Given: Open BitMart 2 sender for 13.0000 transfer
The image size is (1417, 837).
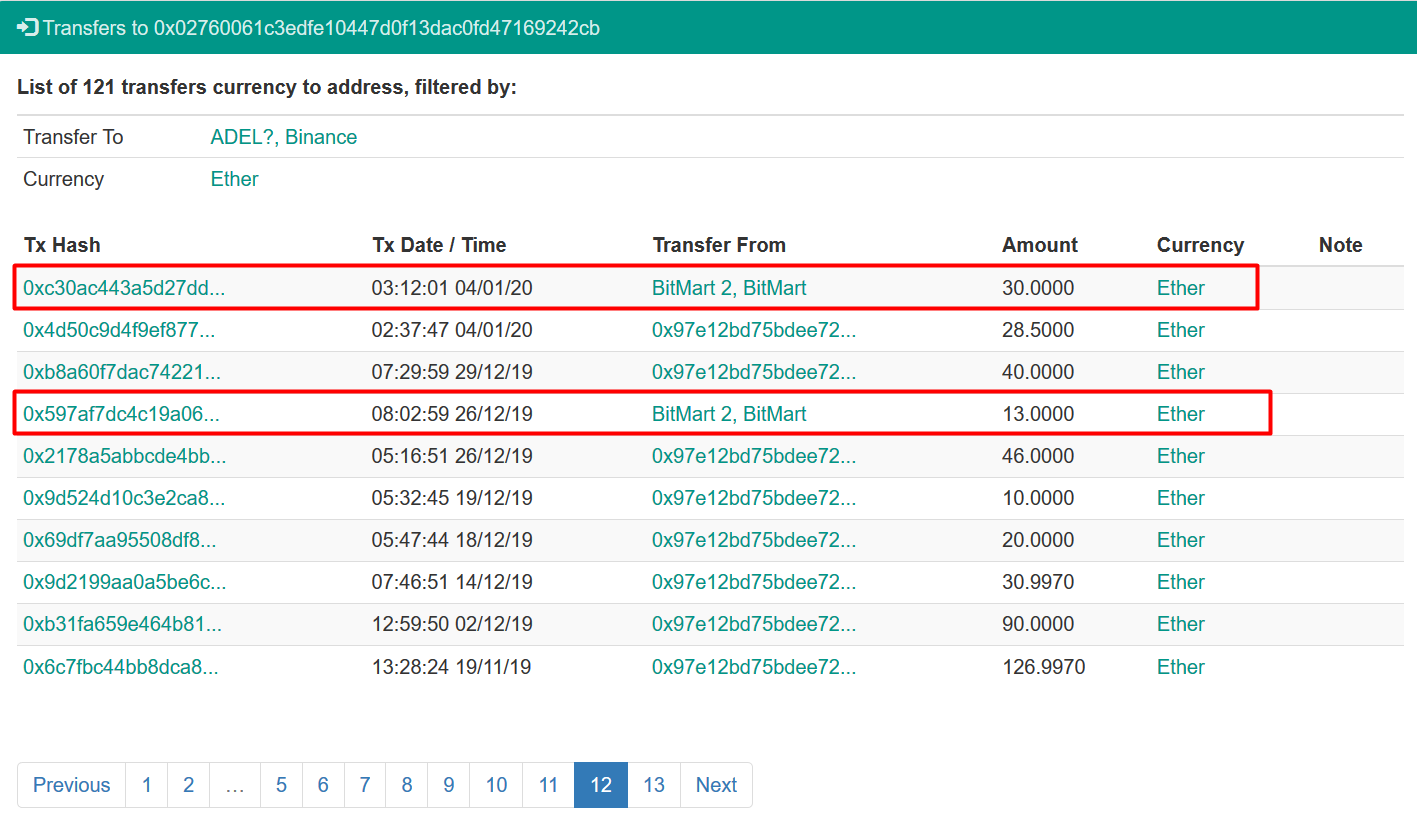Looking at the screenshot, I should coord(729,414).
